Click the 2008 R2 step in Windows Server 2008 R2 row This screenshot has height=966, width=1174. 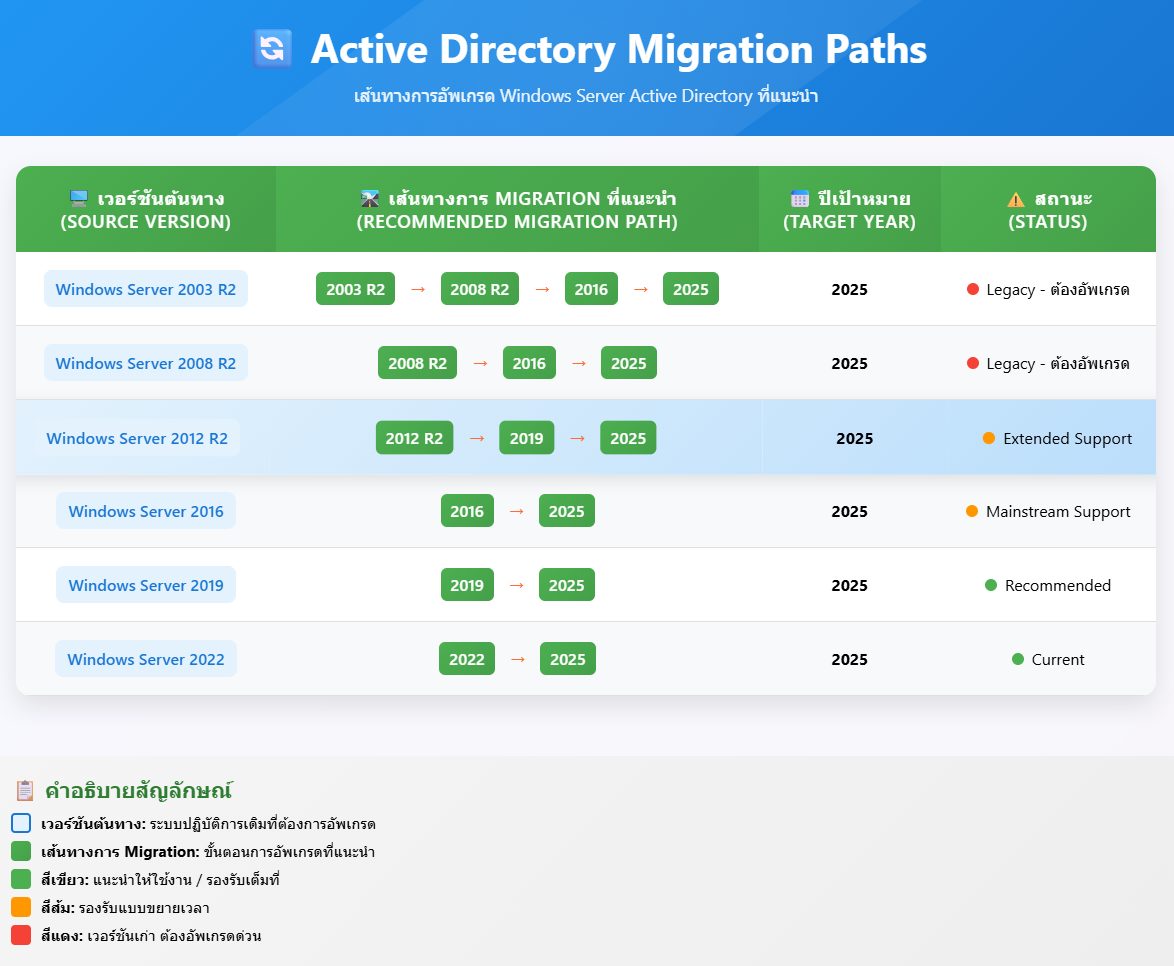pos(418,363)
